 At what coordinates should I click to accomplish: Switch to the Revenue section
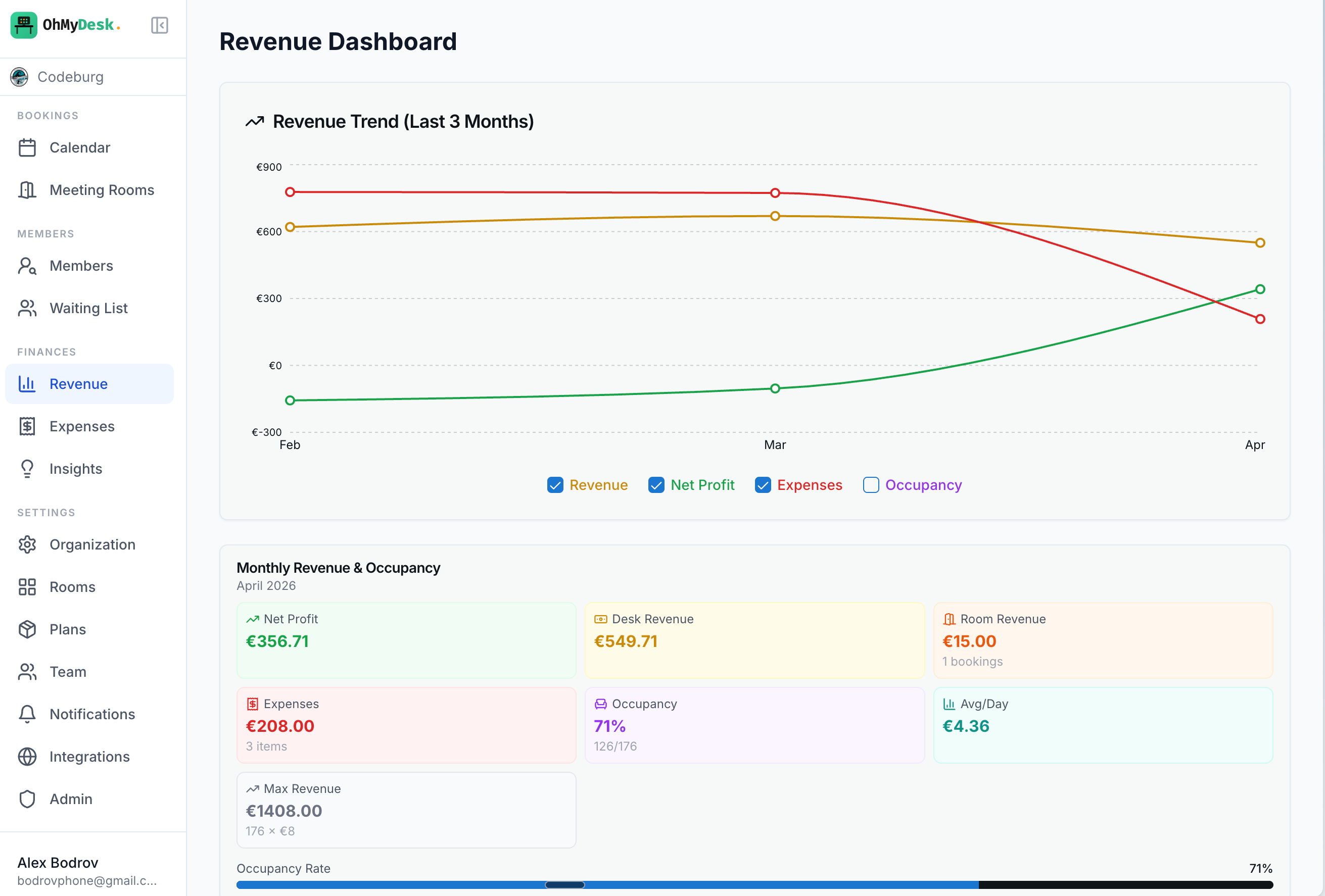(78, 383)
